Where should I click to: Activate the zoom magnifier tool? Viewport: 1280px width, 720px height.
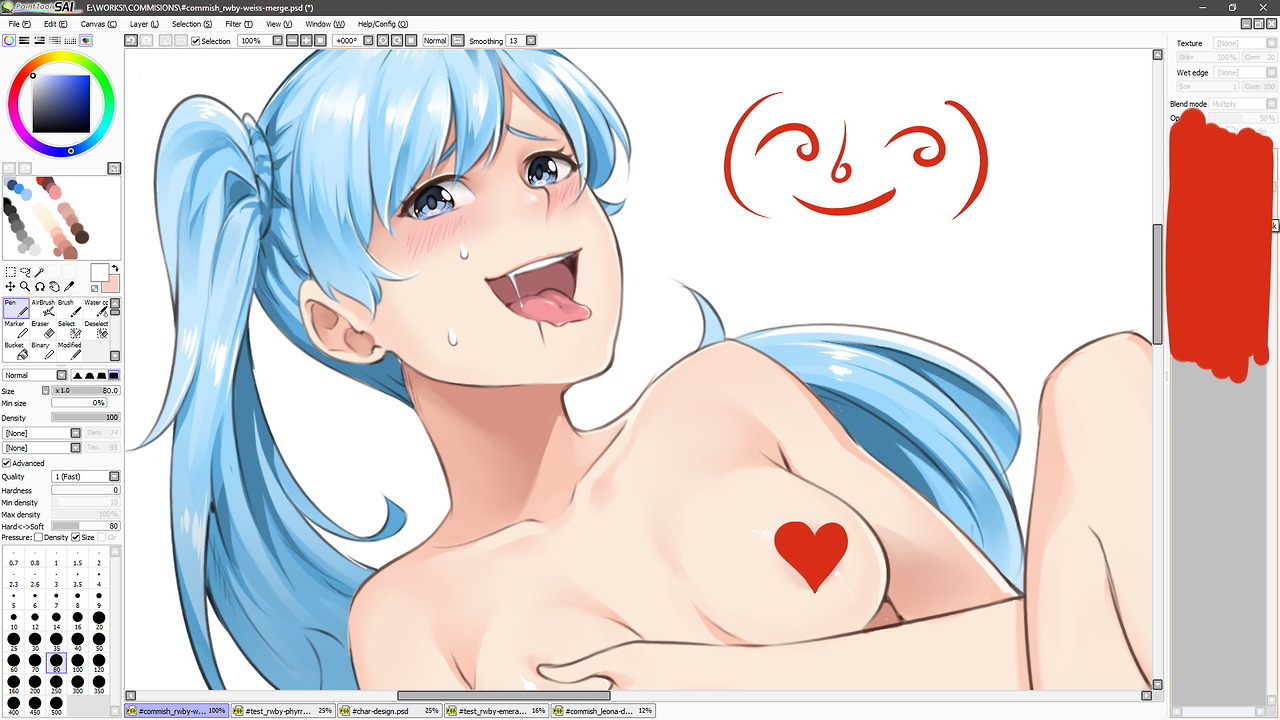pos(25,287)
